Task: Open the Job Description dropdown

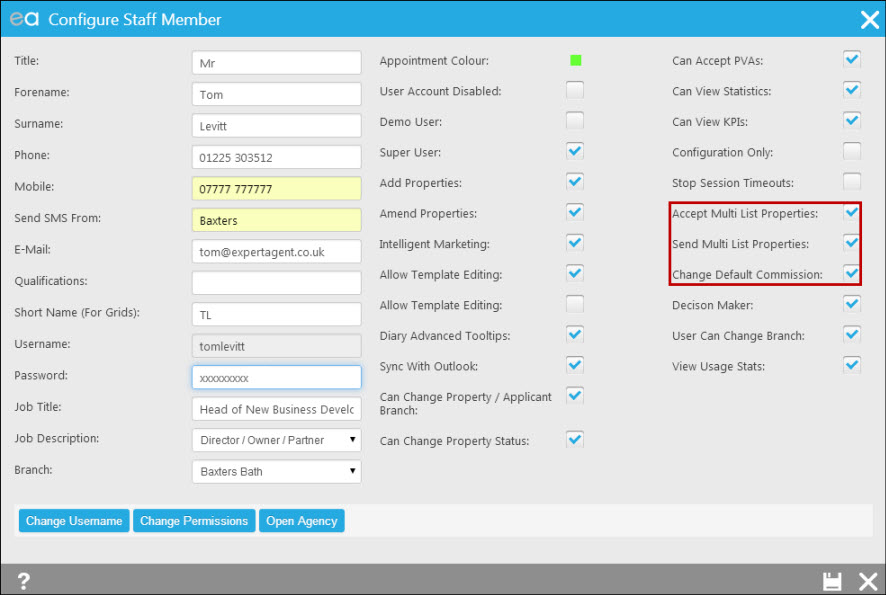Action: point(276,440)
